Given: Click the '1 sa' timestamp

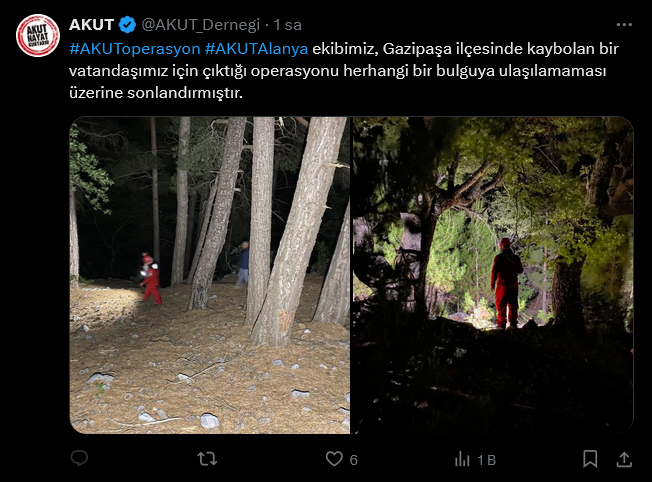Looking at the screenshot, I should click(x=287, y=25).
